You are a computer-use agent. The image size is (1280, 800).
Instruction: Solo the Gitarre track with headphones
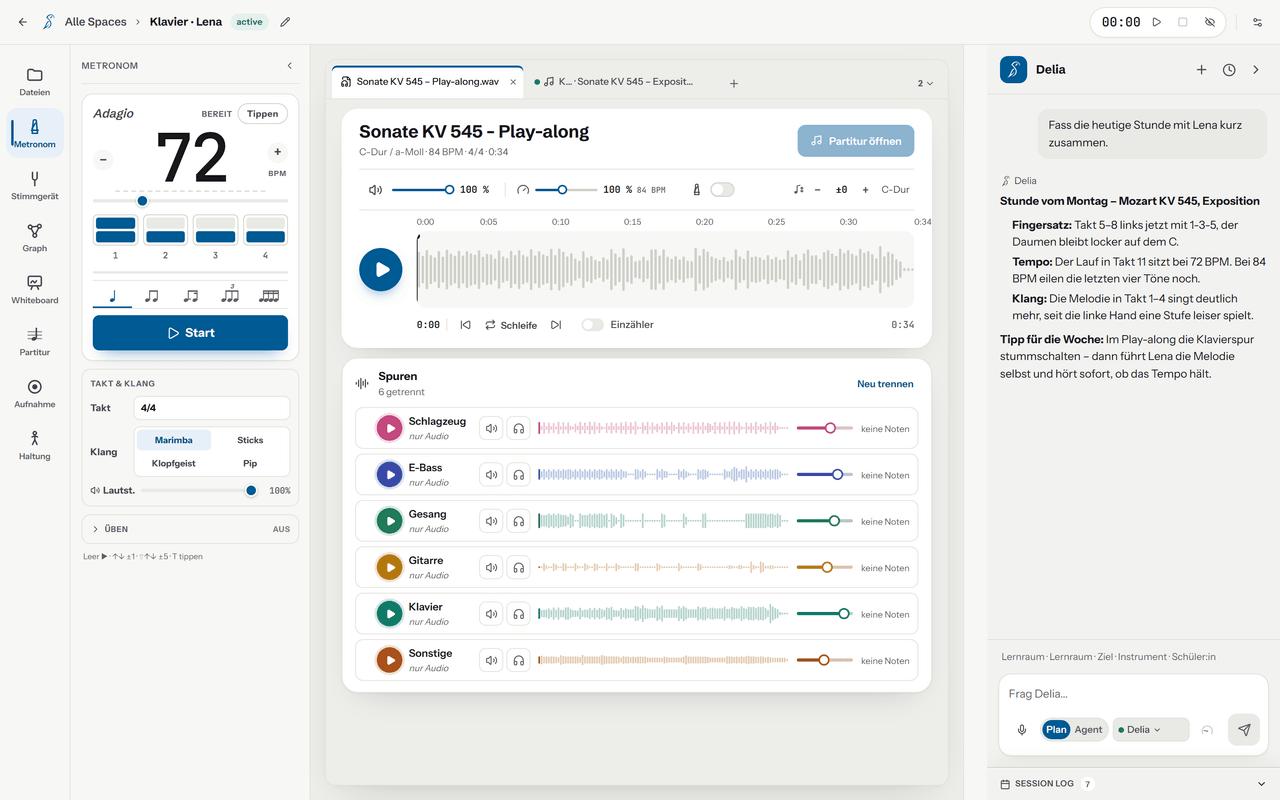(x=519, y=568)
